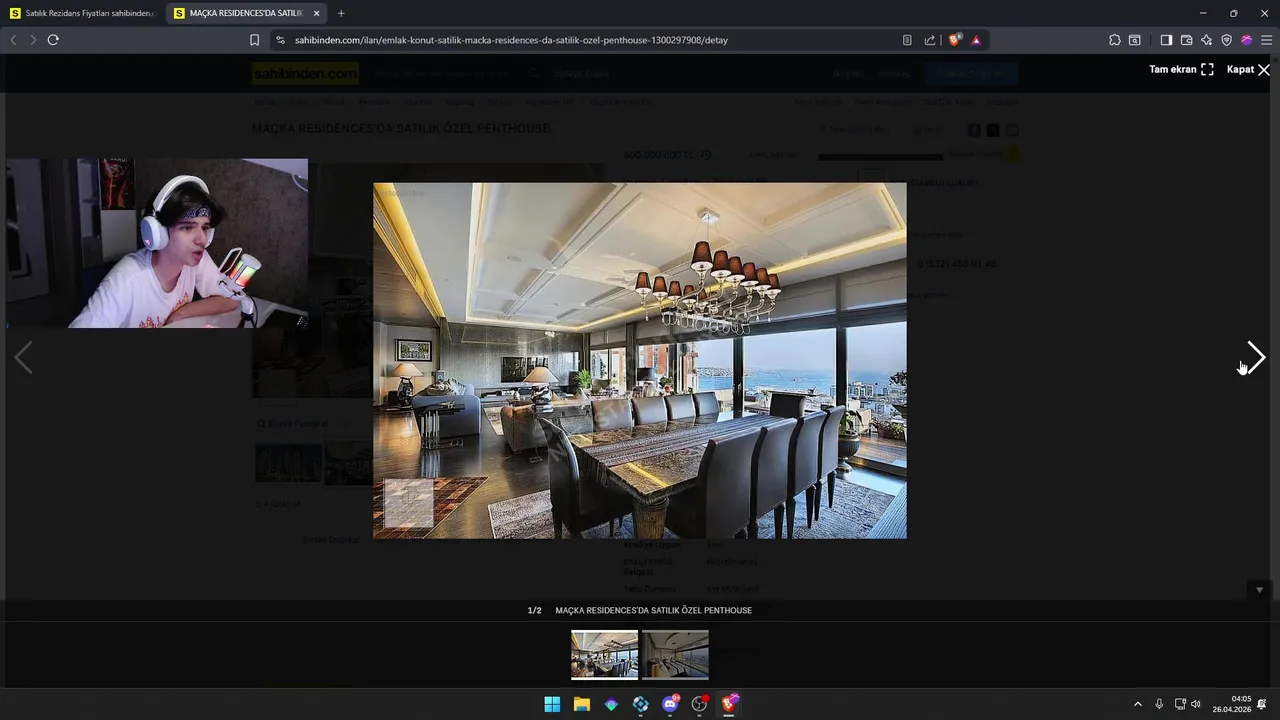Open the browser extensions puzzle icon
Image resolution: width=1280 pixels, height=720 pixels.
1115,40
